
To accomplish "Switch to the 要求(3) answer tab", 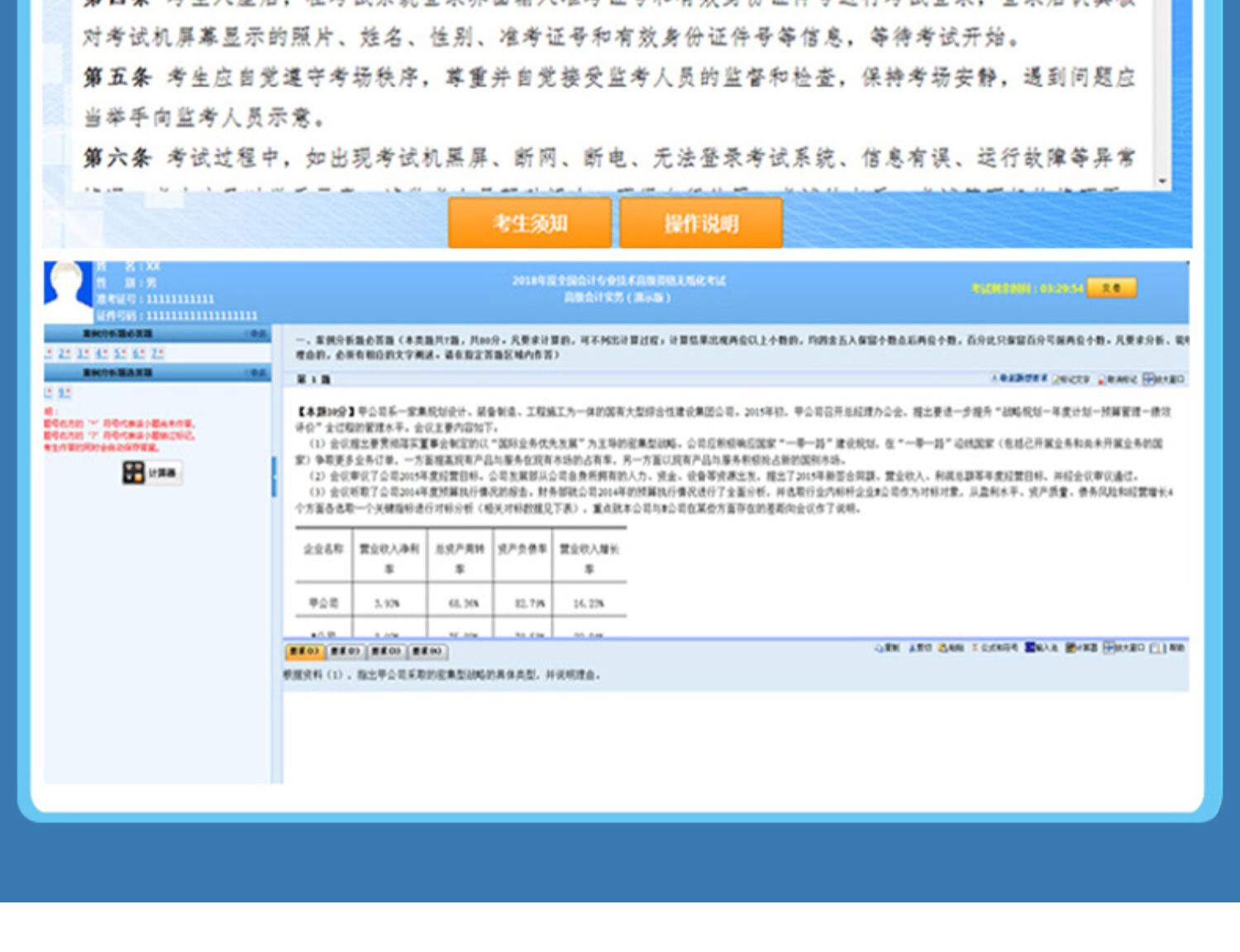I will coord(387,651).
